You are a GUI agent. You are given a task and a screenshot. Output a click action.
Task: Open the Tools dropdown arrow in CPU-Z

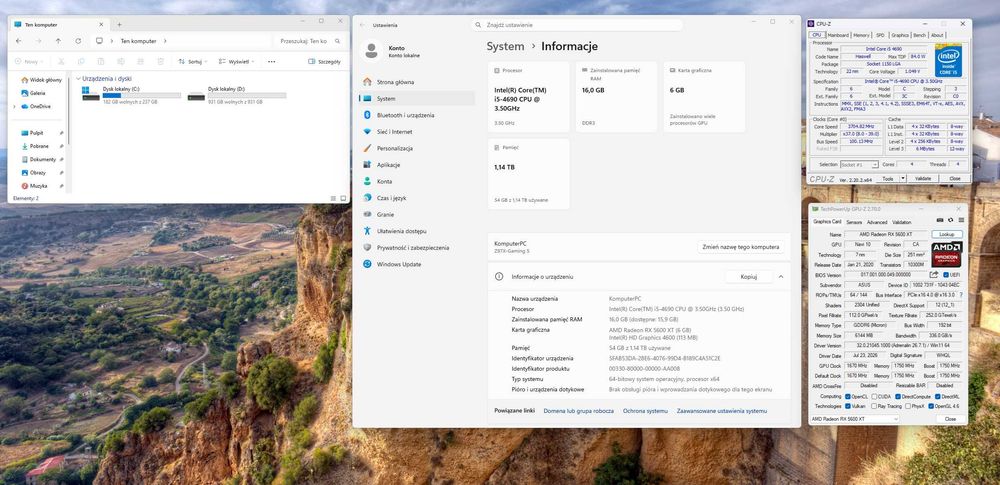click(x=902, y=179)
